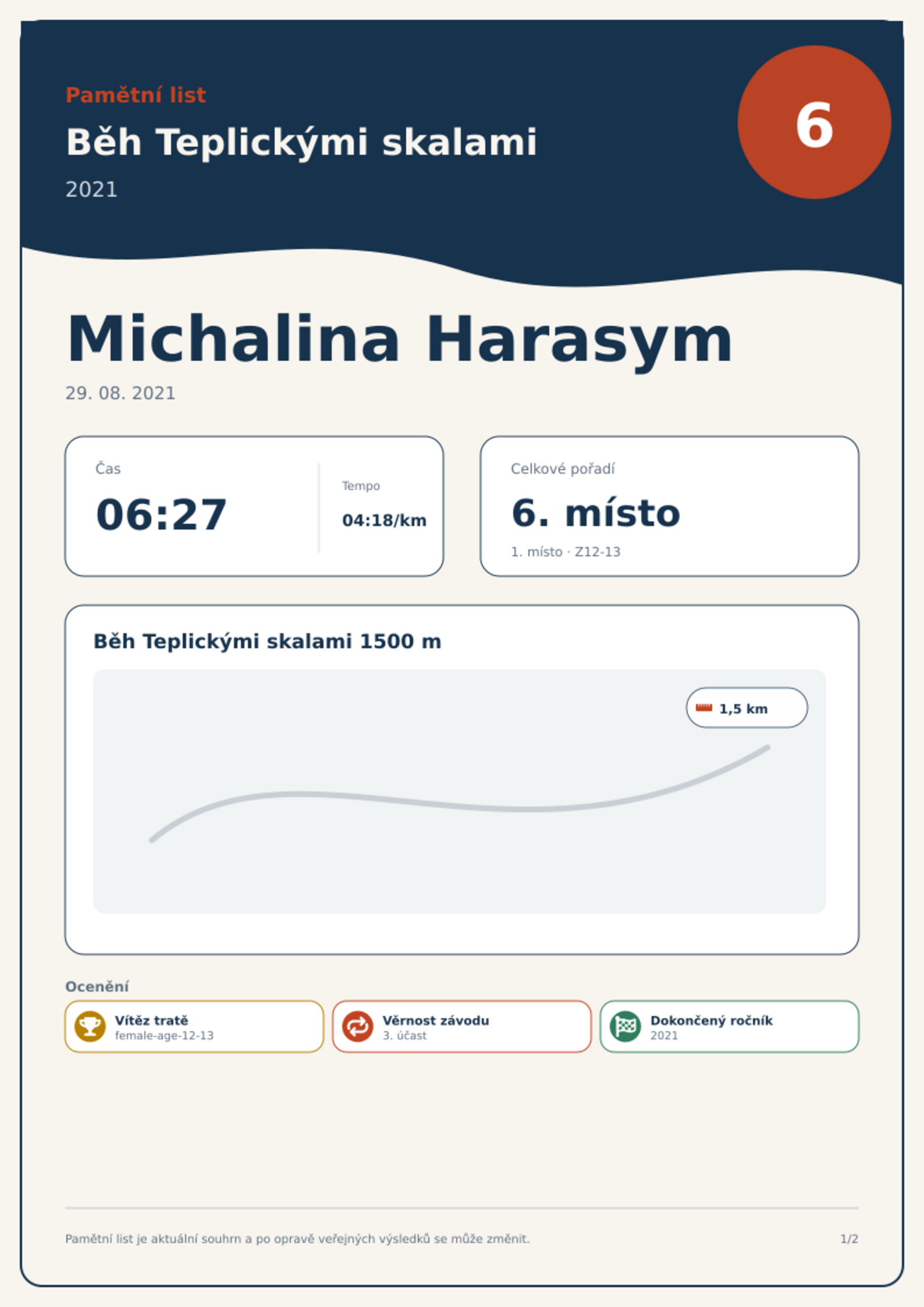Screen dimensions: 924x1307
Task: Click the red ruler distance icon
Action: [704, 708]
